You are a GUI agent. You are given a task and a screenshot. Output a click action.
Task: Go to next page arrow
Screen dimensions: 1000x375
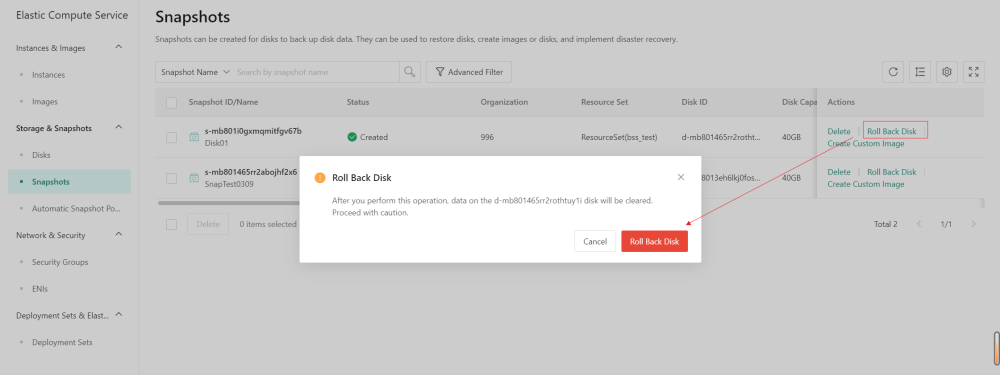pyautogui.click(x=973, y=224)
